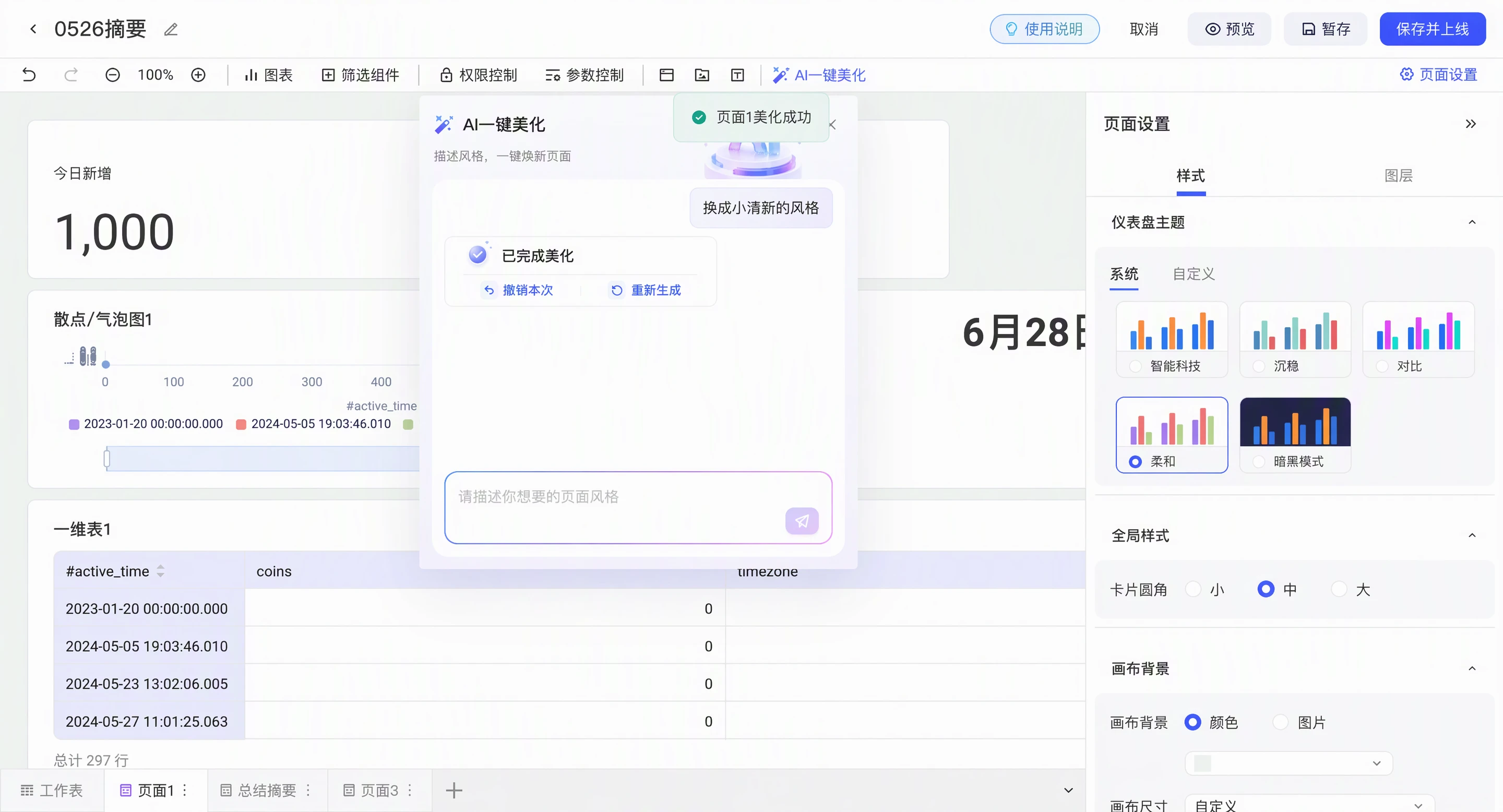Collapse the 全局样式 section

pos(1472,535)
